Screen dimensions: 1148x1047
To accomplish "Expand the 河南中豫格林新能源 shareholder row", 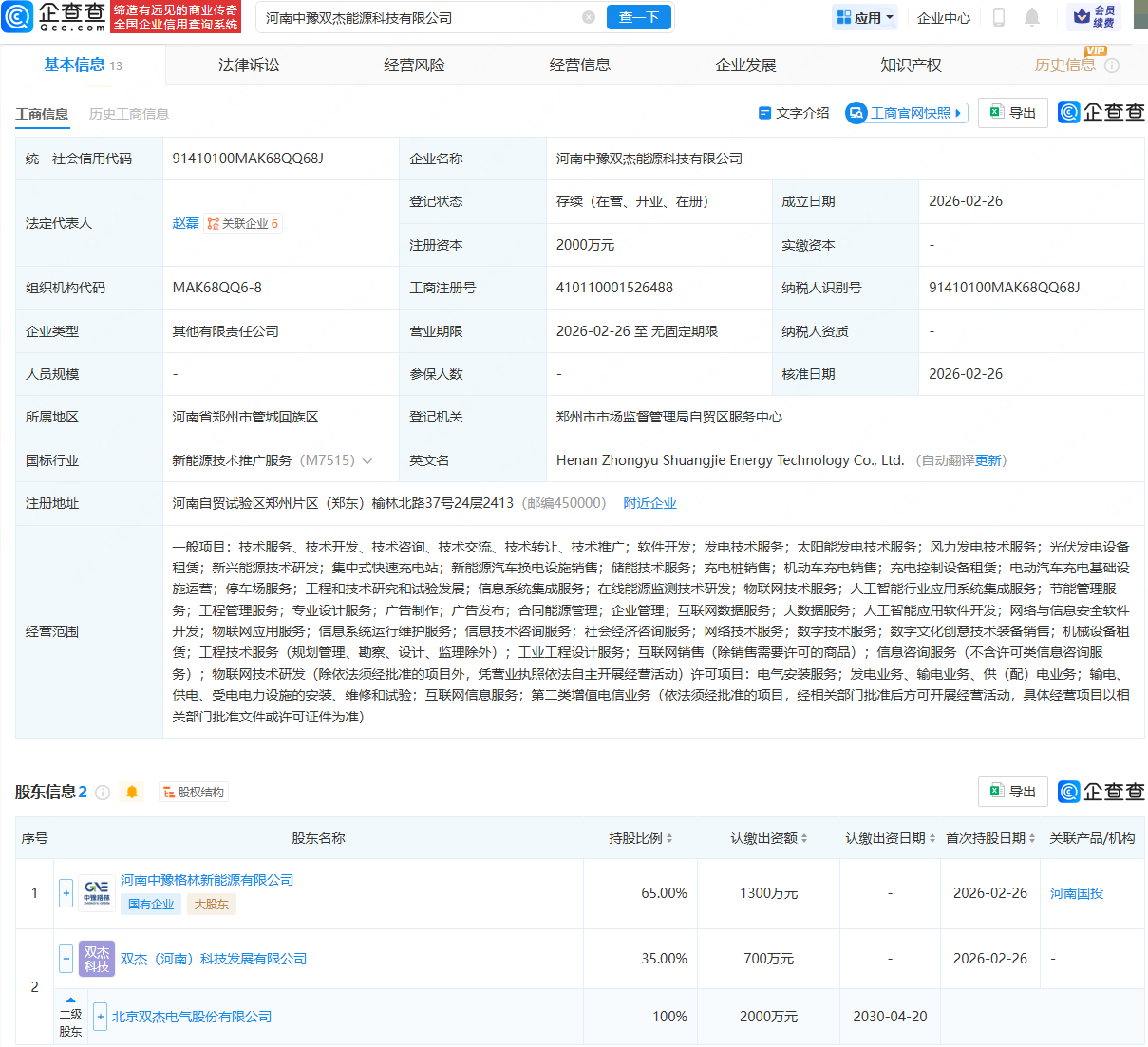I will tap(66, 893).
